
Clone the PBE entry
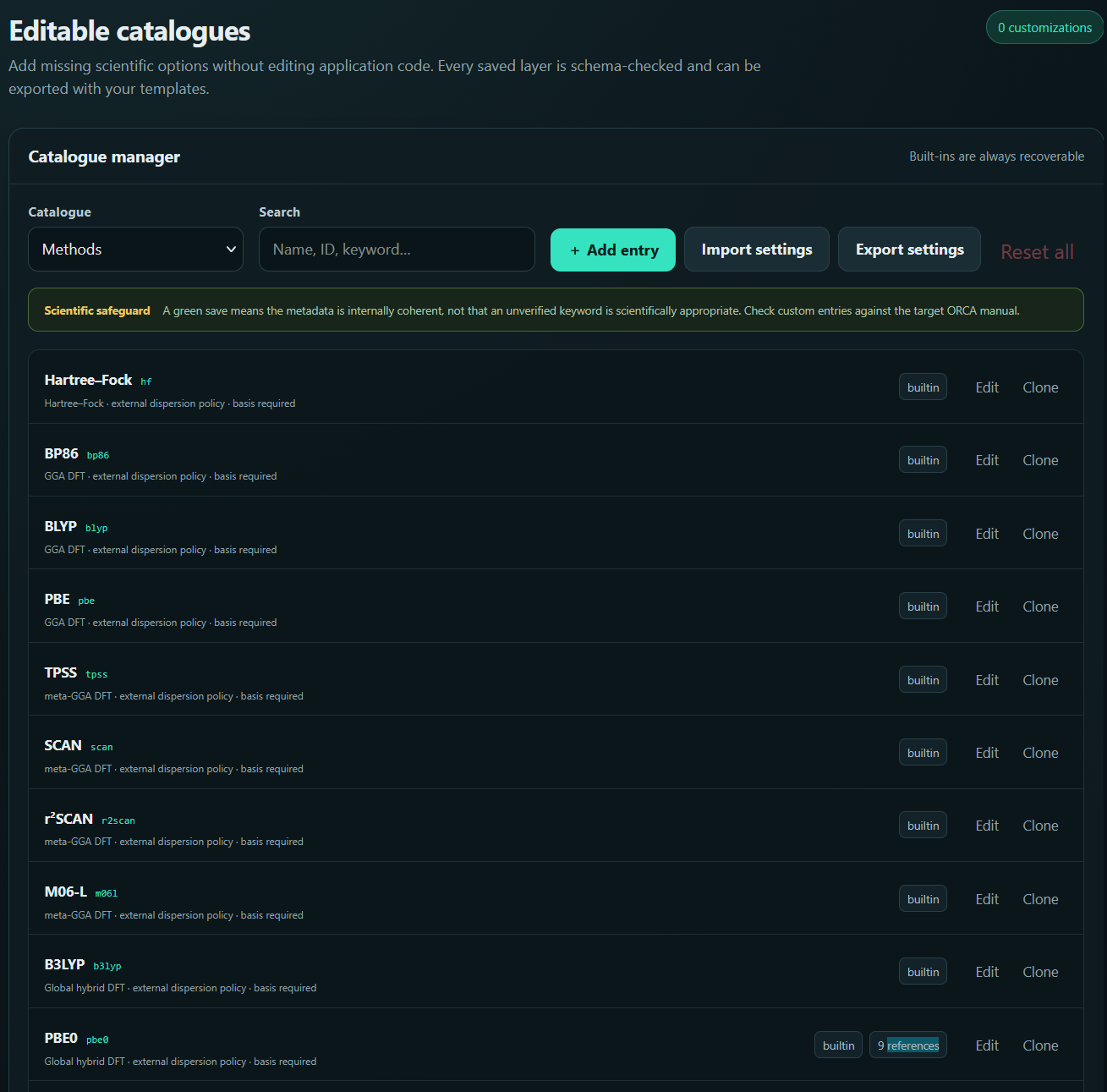(1040, 606)
